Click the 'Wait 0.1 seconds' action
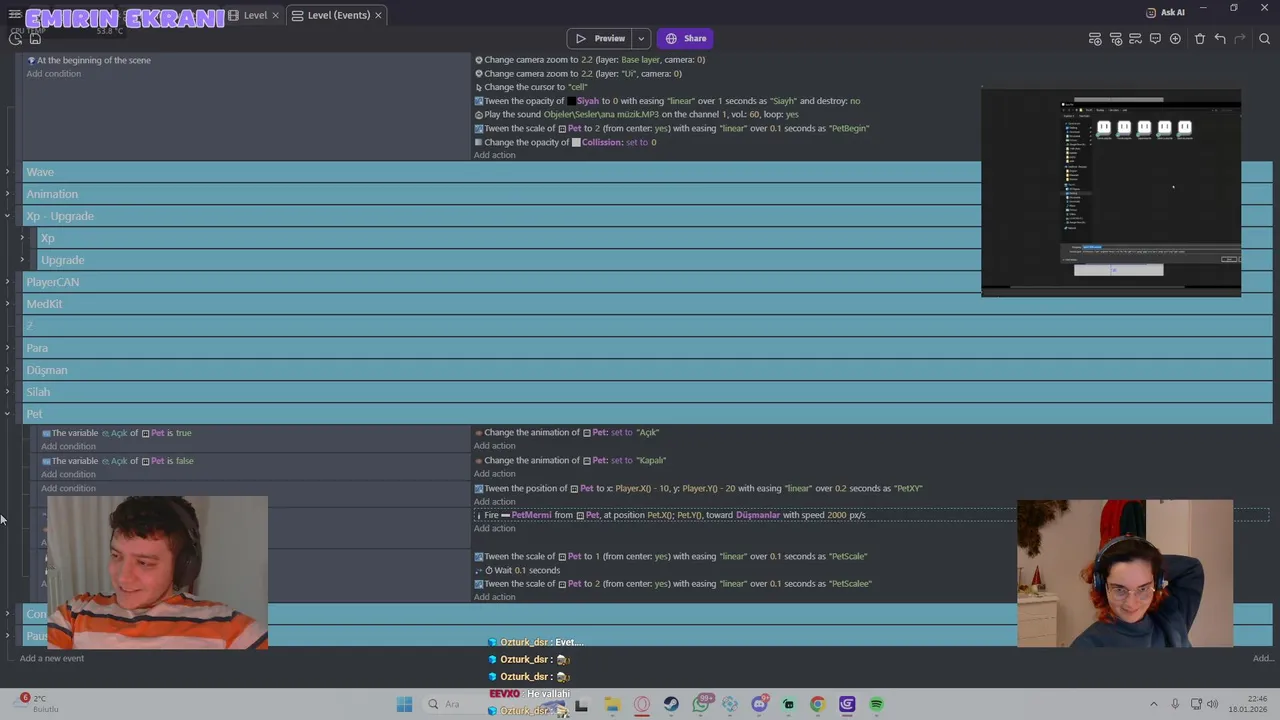The width and height of the screenshot is (1280, 720). coord(518,570)
